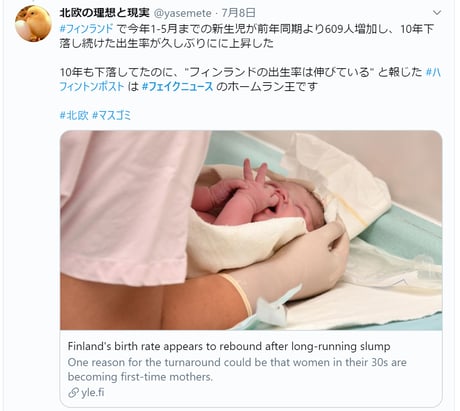Click the quoted フィンランドの出生率は伸びている text

279,72
